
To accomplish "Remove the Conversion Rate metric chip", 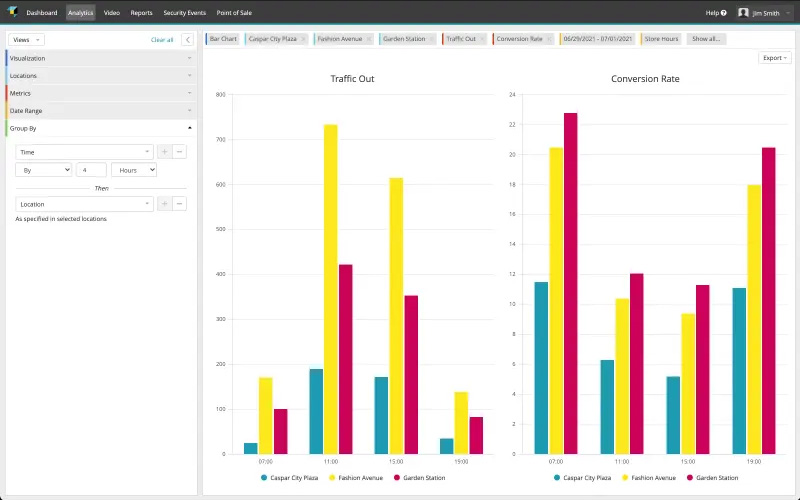I will coord(551,39).
